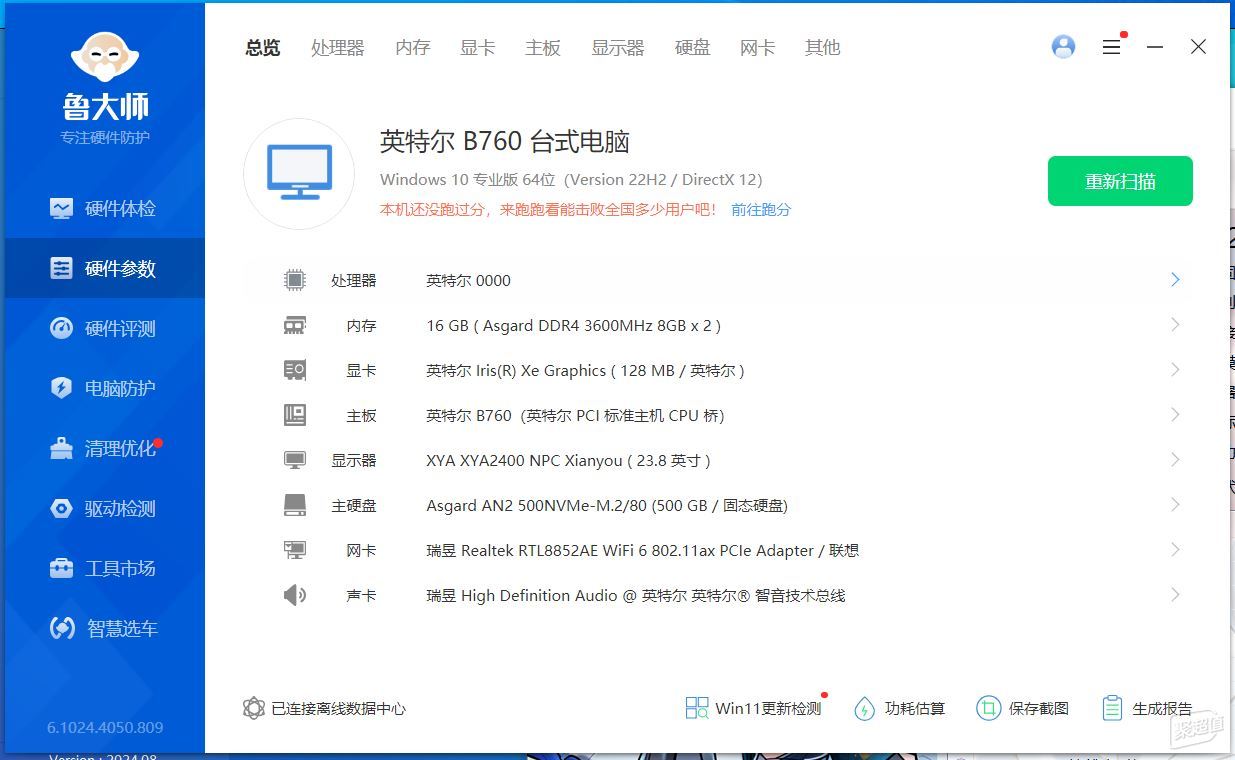
Task: Switch to the 显卡 tab
Action: [x=477, y=47]
